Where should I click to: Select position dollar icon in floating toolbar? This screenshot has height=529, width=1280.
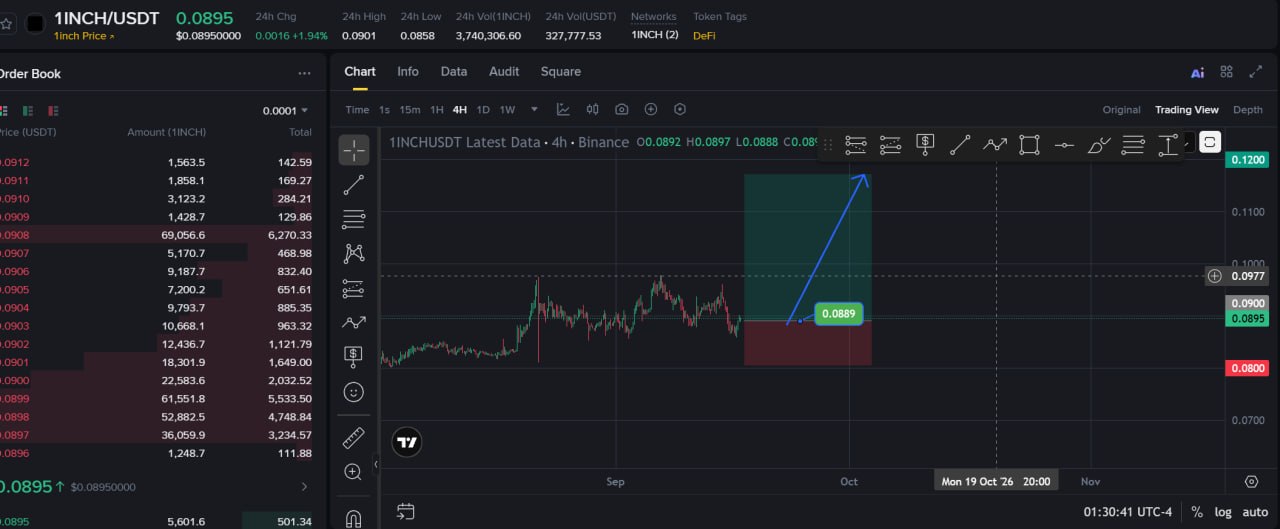(x=925, y=145)
